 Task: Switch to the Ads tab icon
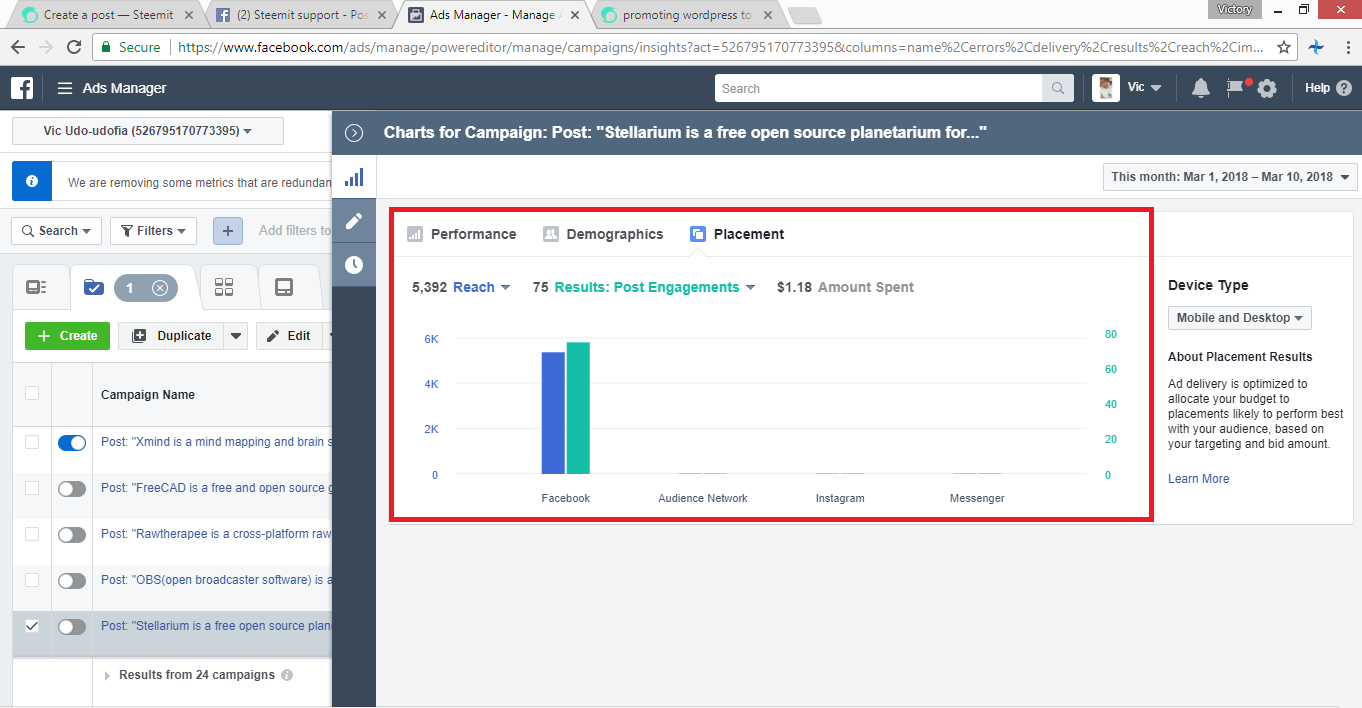coord(284,288)
